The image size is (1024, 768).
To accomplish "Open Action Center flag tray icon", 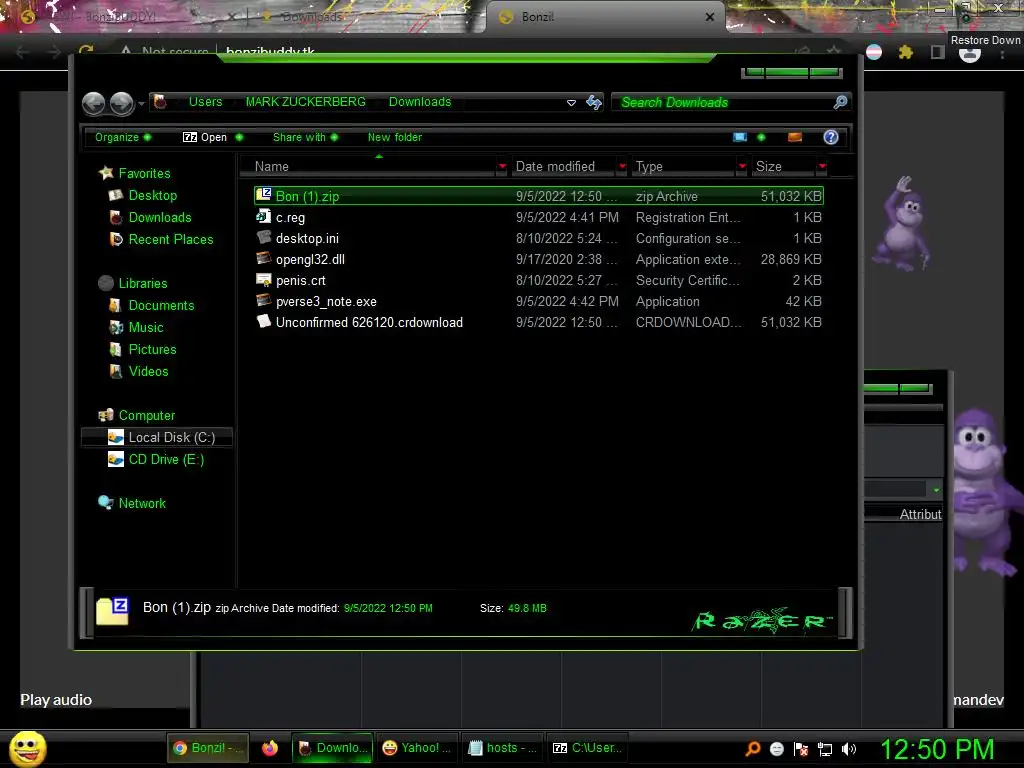I will (x=801, y=749).
